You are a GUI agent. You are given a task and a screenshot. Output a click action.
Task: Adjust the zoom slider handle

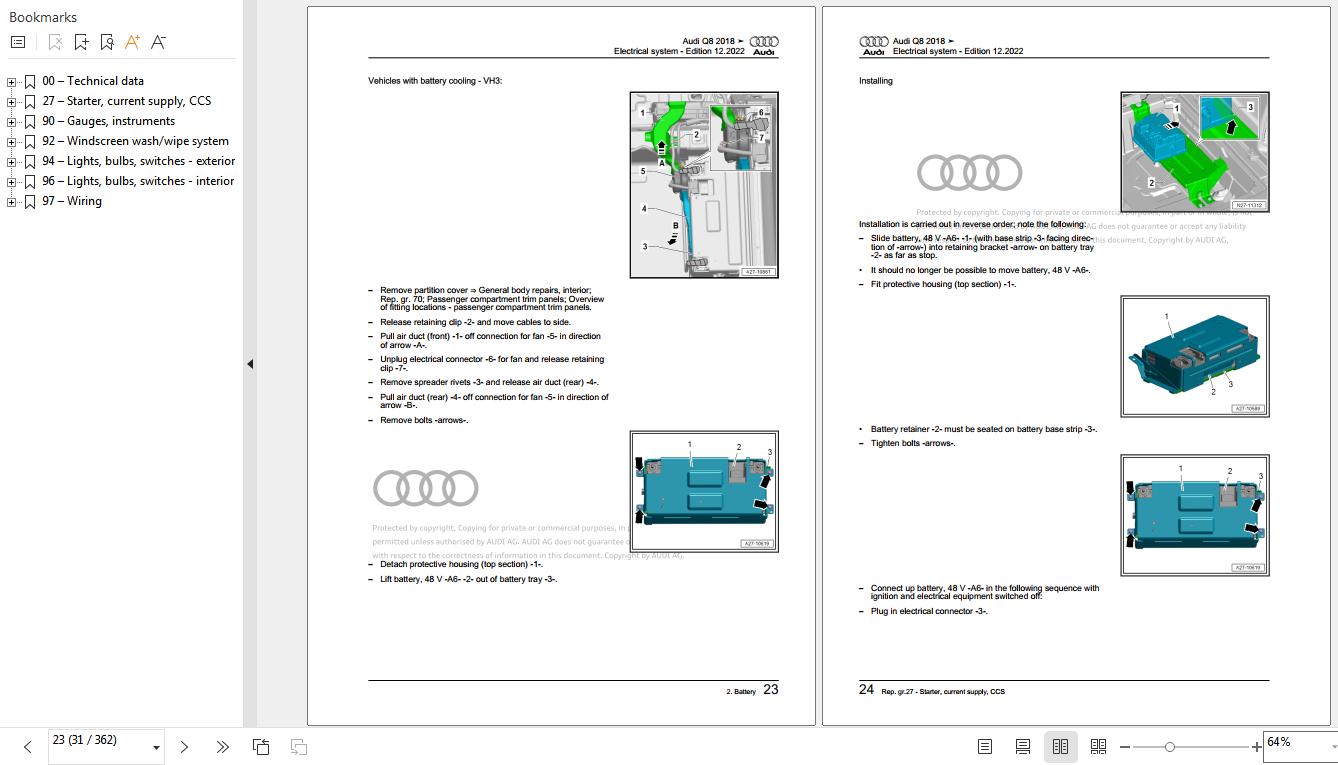(x=1170, y=747)
